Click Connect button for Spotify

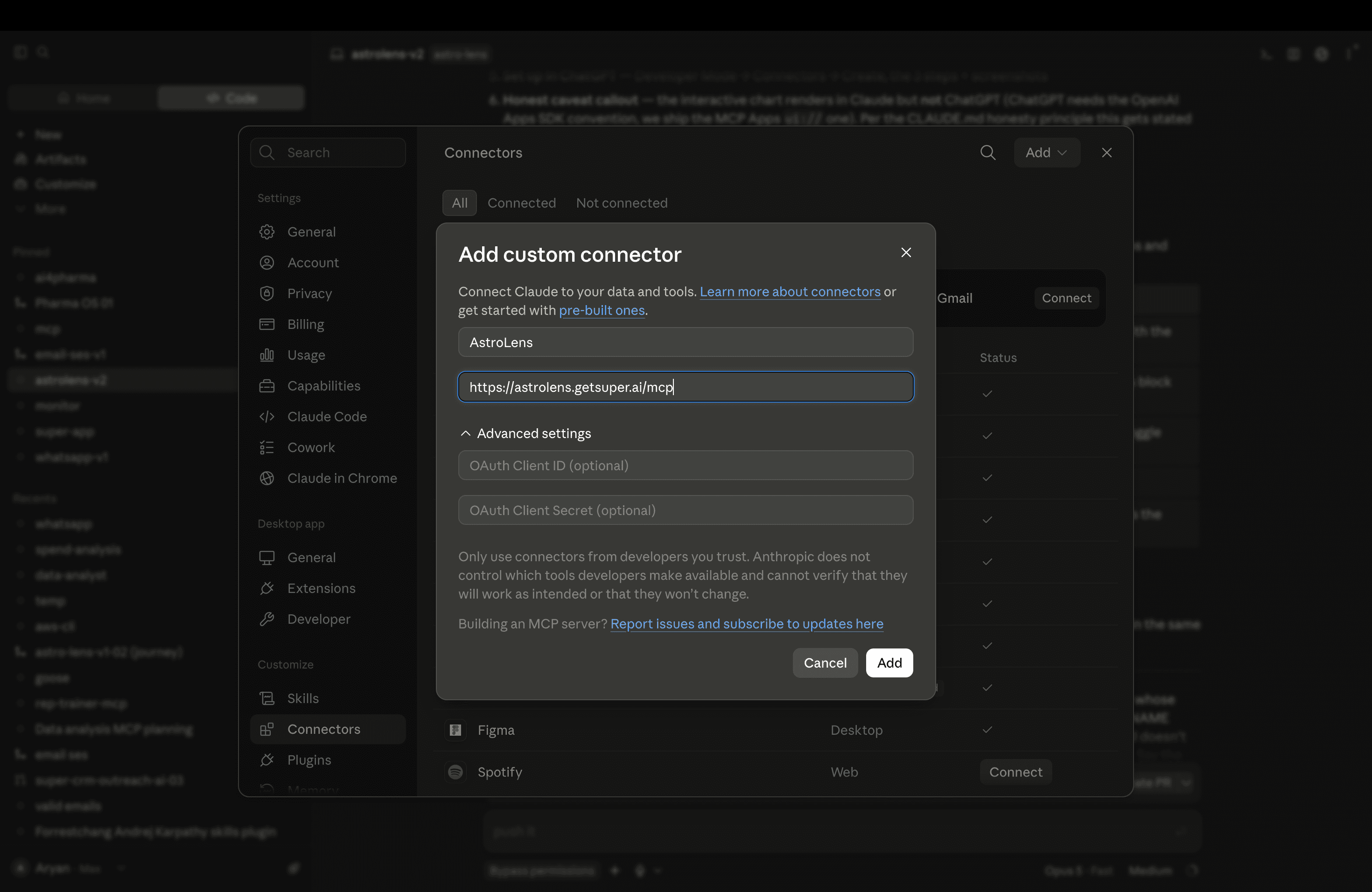coord(1015,772)
